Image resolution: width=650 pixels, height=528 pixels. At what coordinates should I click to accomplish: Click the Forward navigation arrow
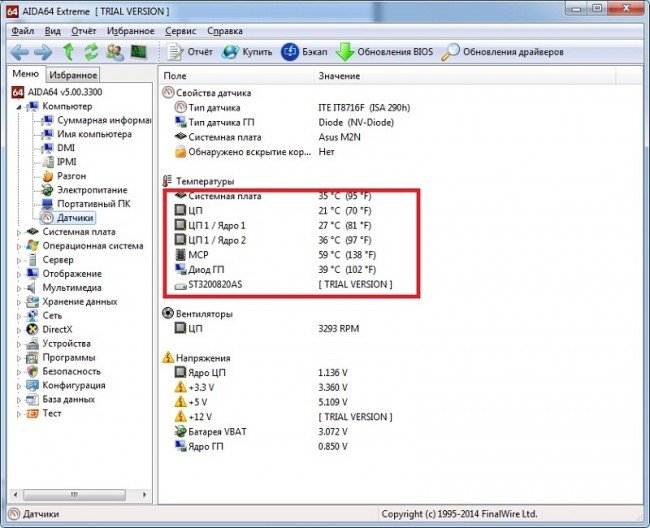coord(43,51)
